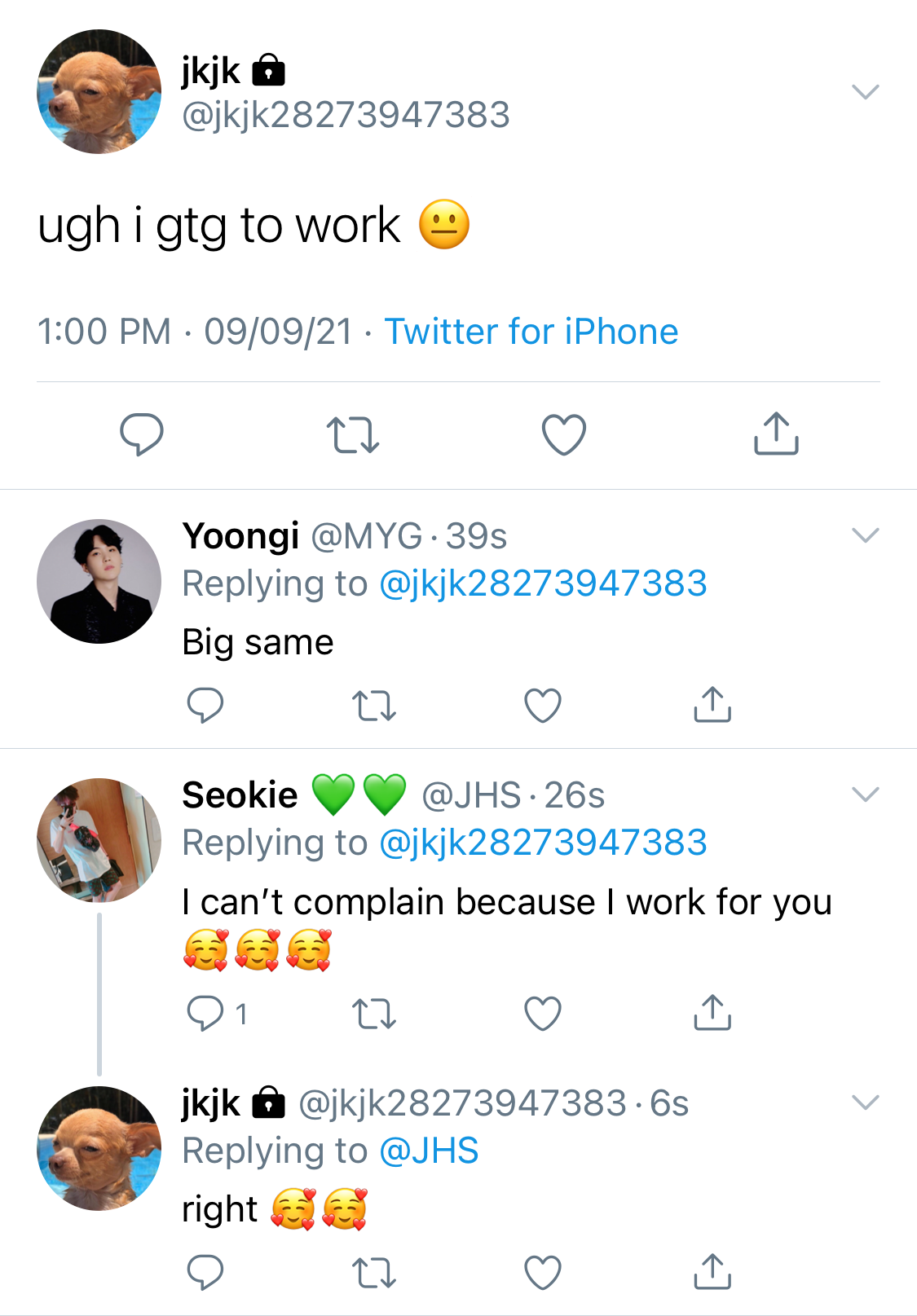
Task: Like Seokie's 'I can't complain' reply
Action: [x=543, y=1014]
